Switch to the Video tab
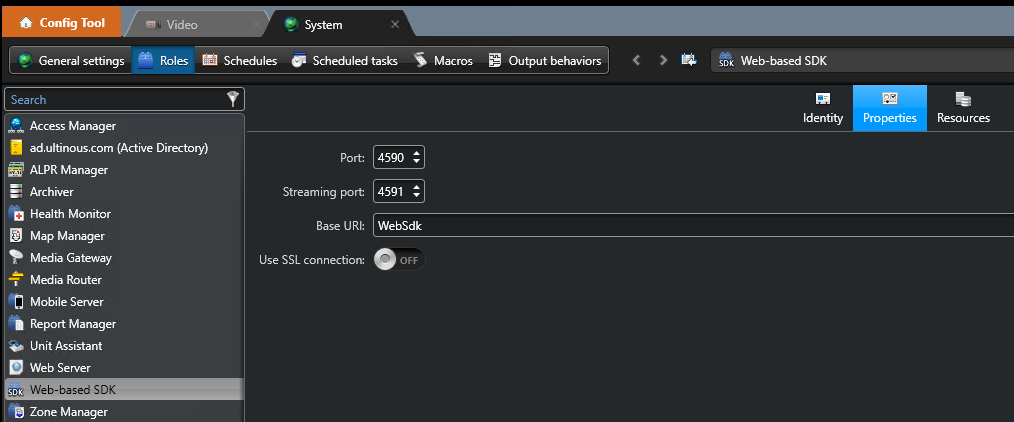1014x422 pixels. pos(182,24)
